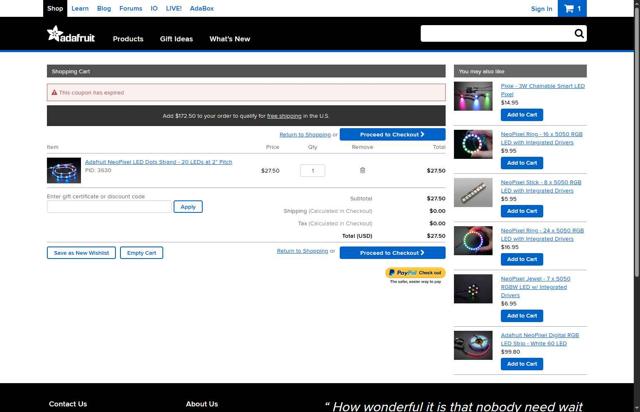The height and width of the screenshot is (412, 640).
Task: Click the Apply button
Action: [188, 207]
